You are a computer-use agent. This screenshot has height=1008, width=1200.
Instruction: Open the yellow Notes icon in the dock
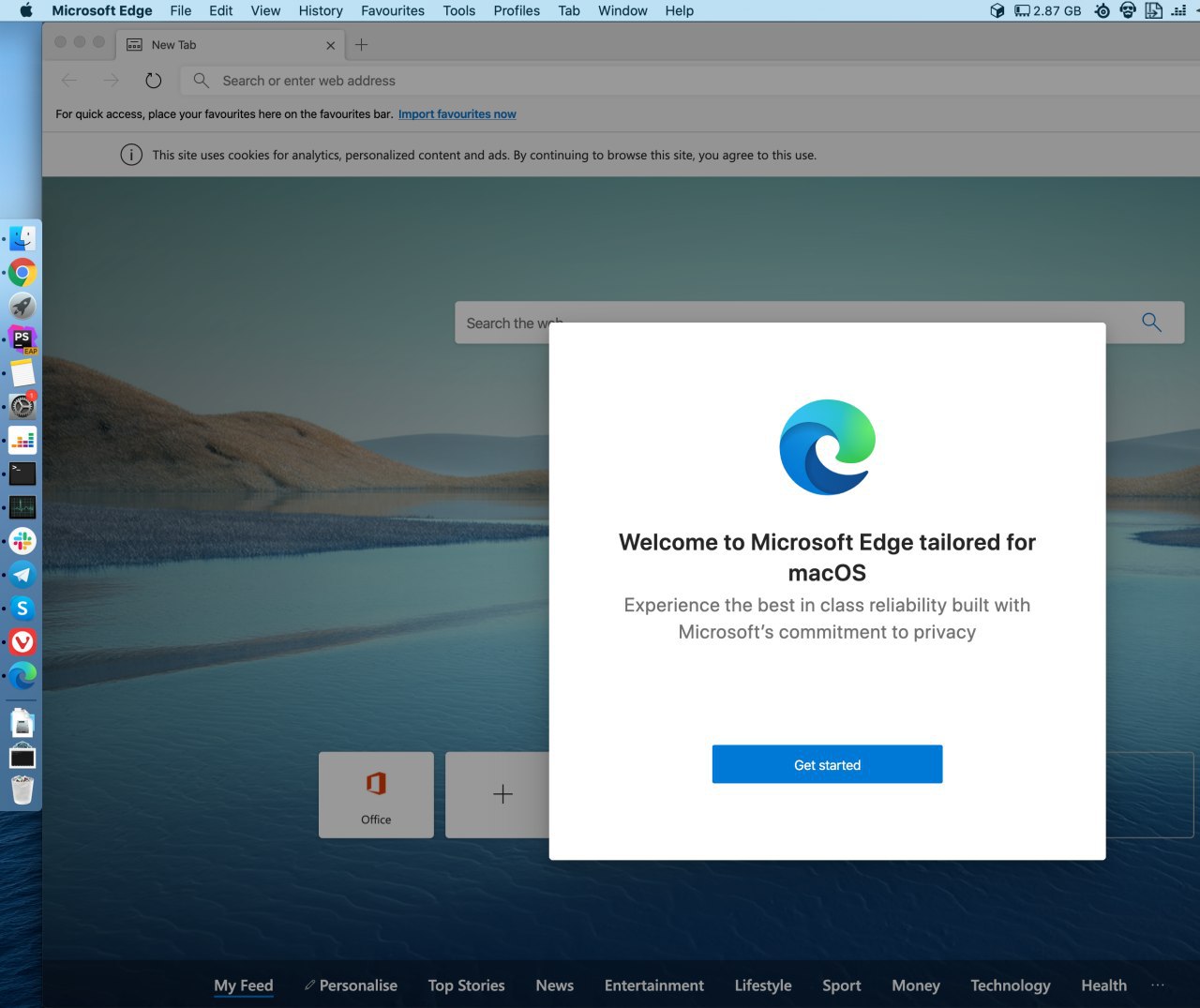22,373
